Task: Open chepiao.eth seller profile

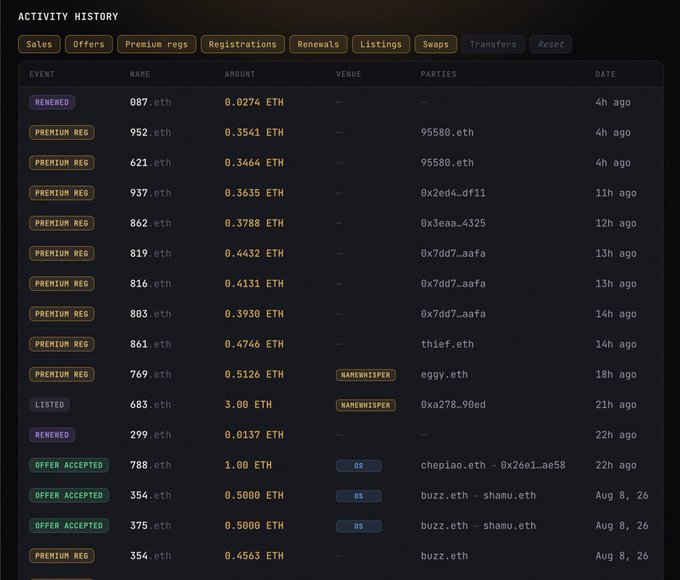Action: click(x=453, y=465)
